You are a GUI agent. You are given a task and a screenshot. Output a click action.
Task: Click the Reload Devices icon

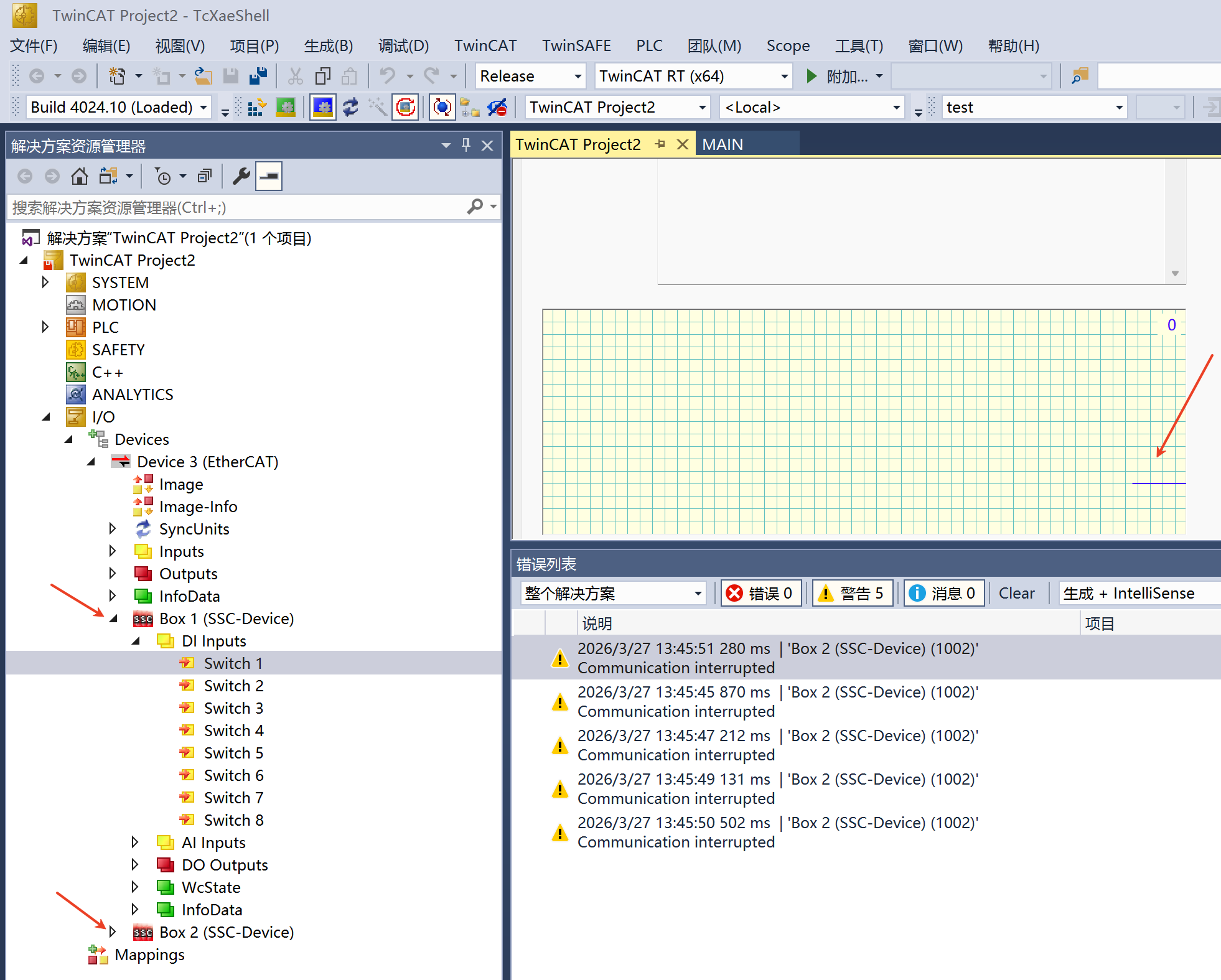coord(350,107)
